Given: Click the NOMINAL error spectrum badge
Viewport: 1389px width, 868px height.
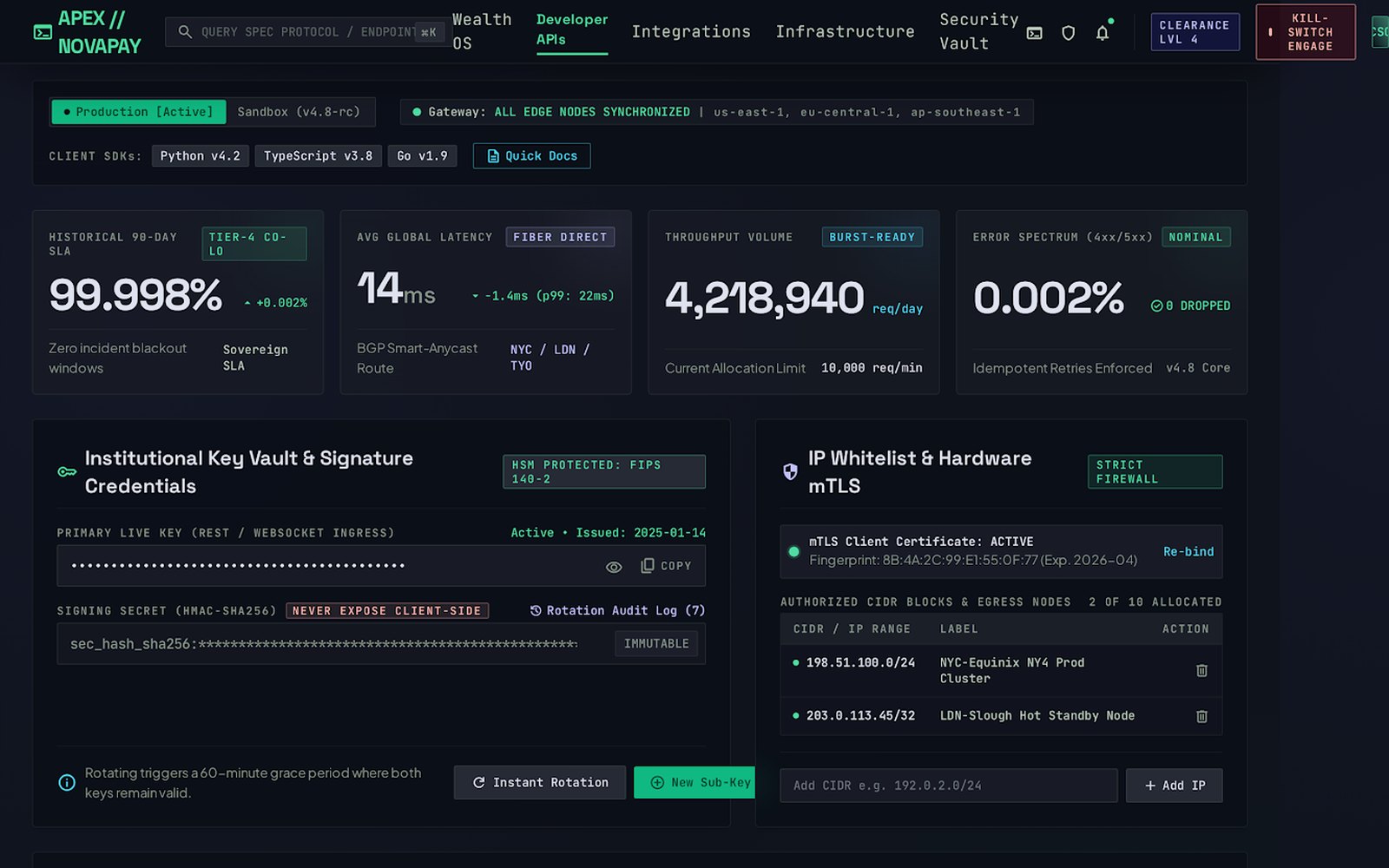Looking at the screenshot, I should (x=1195, y=237).
